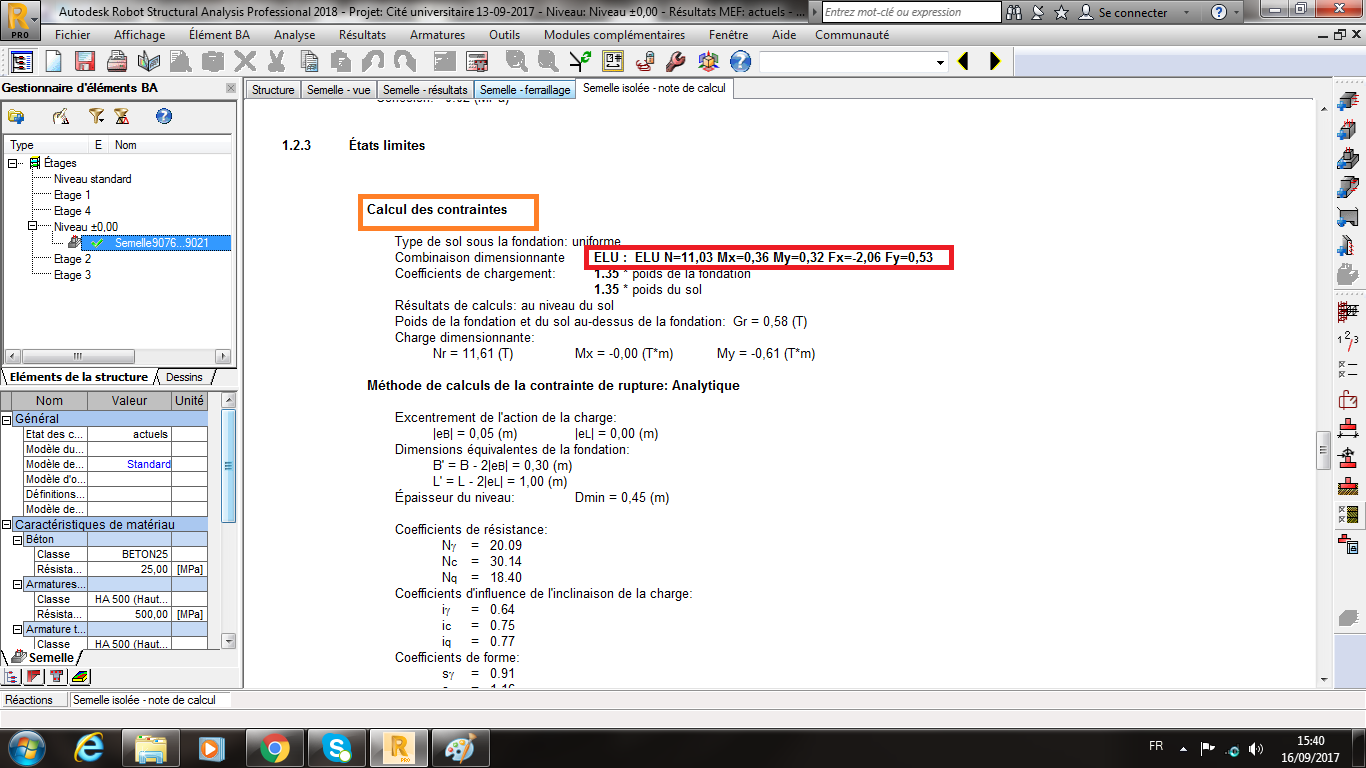Click the Standard value in Modèle row
The width and height of the screenshot is (1366, 768).
(129, 464)
